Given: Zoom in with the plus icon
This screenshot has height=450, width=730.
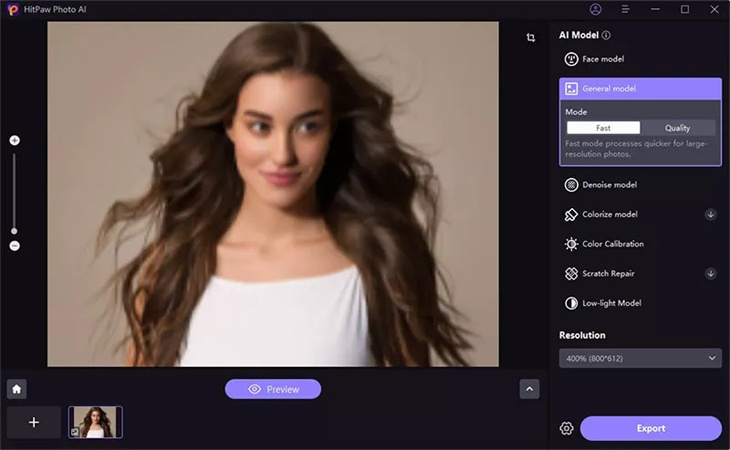Looking at the screenshot, I should click(x=14, y=141).
